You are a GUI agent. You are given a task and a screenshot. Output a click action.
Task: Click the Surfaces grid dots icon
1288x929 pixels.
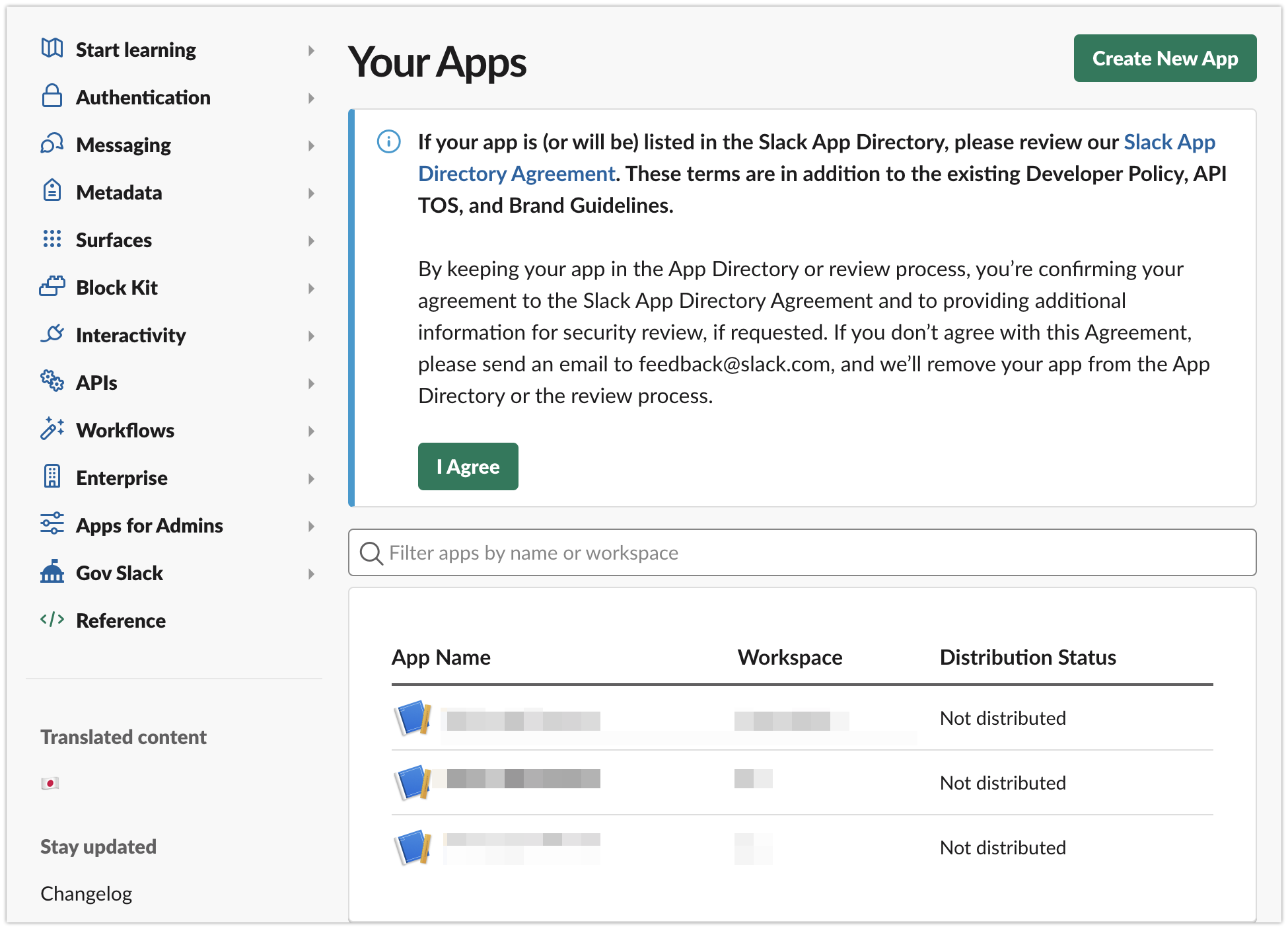[52, 239]
